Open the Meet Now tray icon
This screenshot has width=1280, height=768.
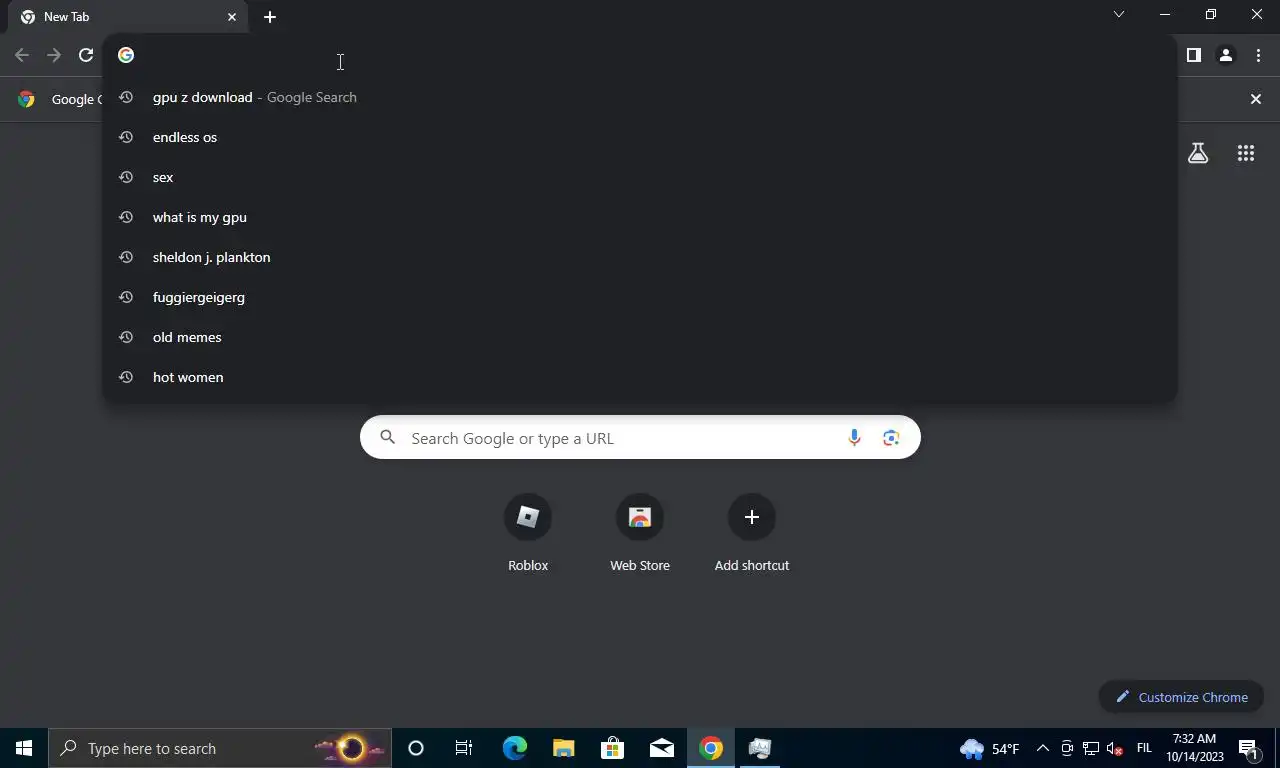(1067, 748)
